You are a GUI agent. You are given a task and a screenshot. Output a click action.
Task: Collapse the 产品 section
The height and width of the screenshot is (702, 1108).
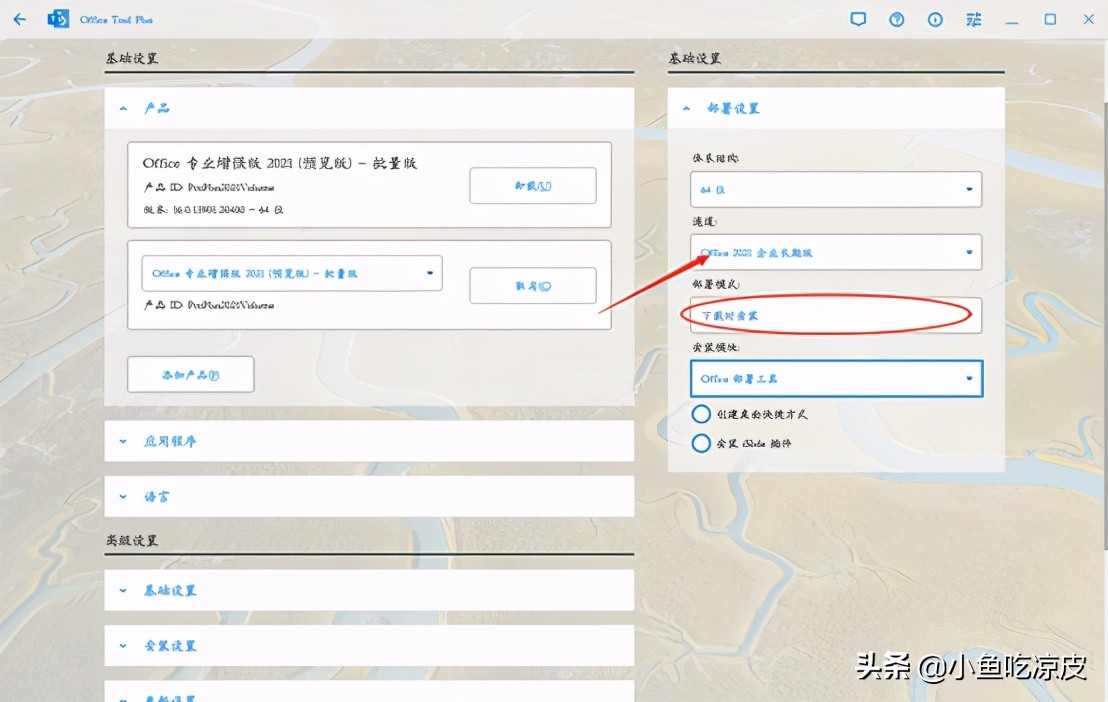pyautogui.click(x=369, y=108)
